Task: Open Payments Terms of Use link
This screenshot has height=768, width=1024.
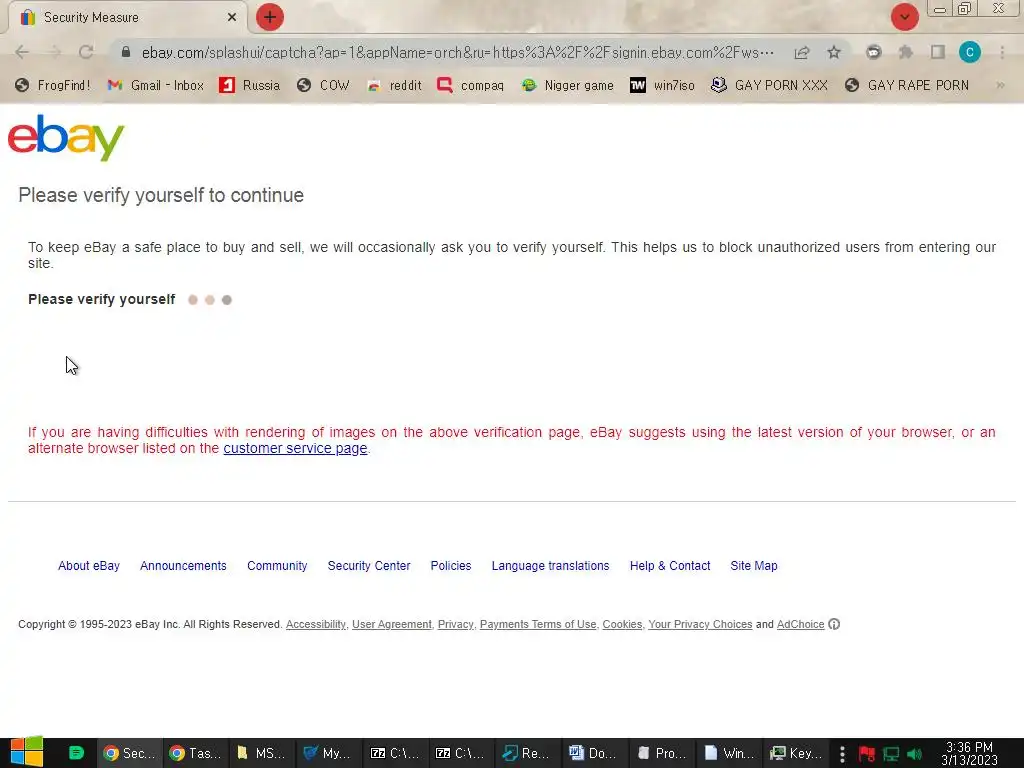Action: tap(538, 624)
